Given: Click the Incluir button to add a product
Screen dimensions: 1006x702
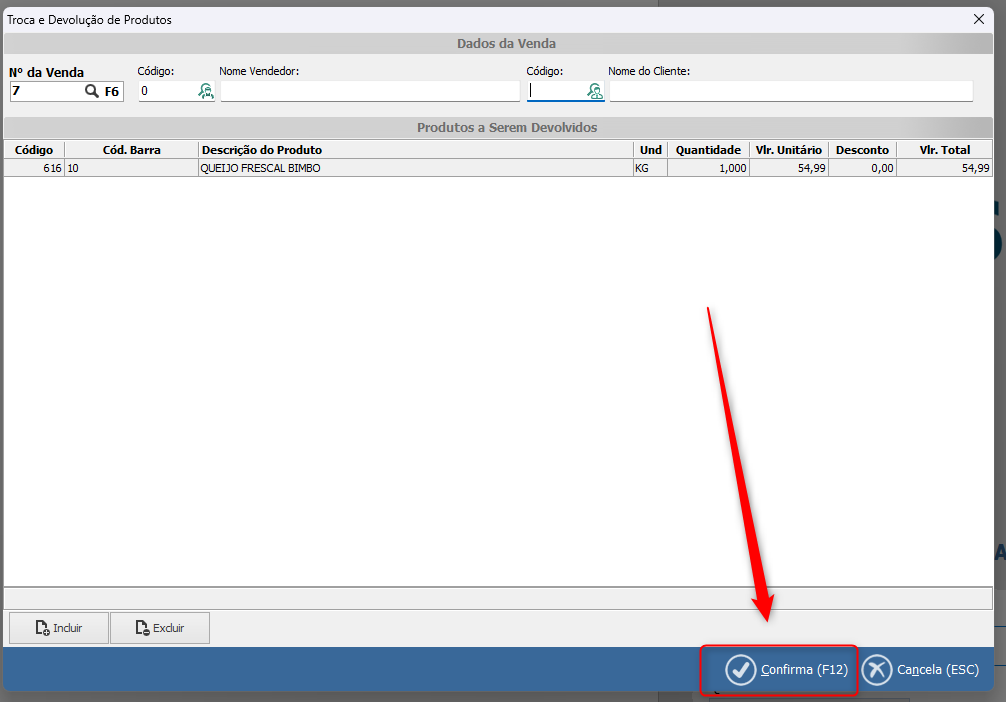Looking at the screenshot, I should pyautogui.click(x=59, y=628).
